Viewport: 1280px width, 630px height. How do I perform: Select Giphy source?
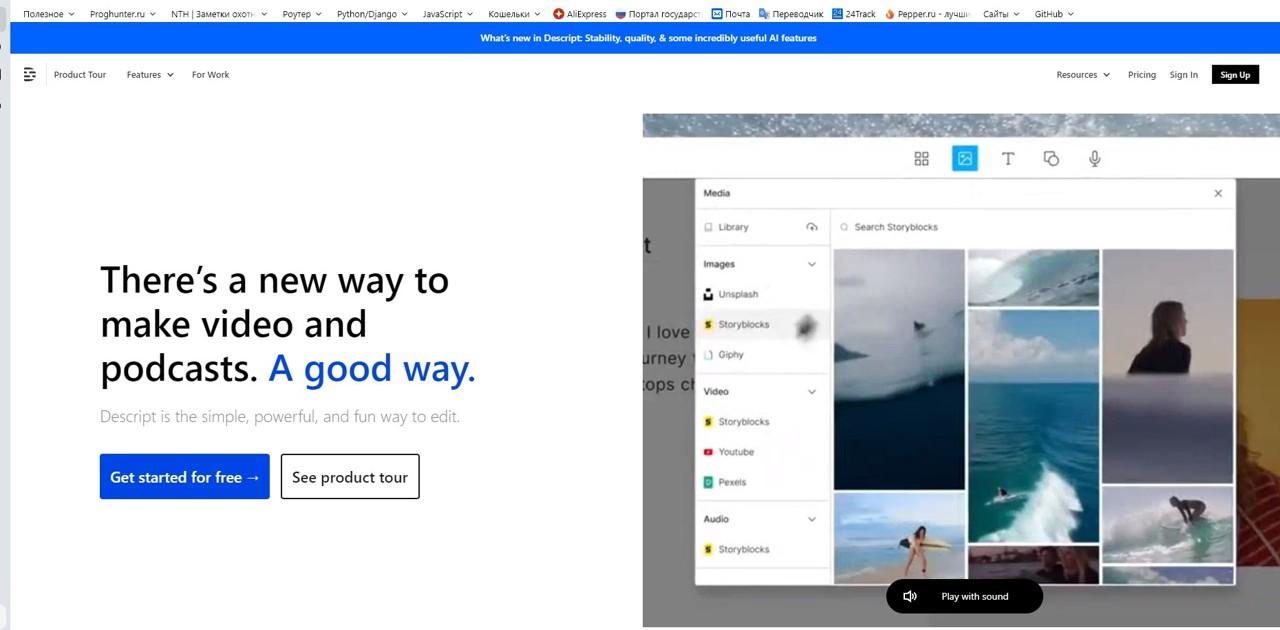pyautogui.click(x=731, y=355)
